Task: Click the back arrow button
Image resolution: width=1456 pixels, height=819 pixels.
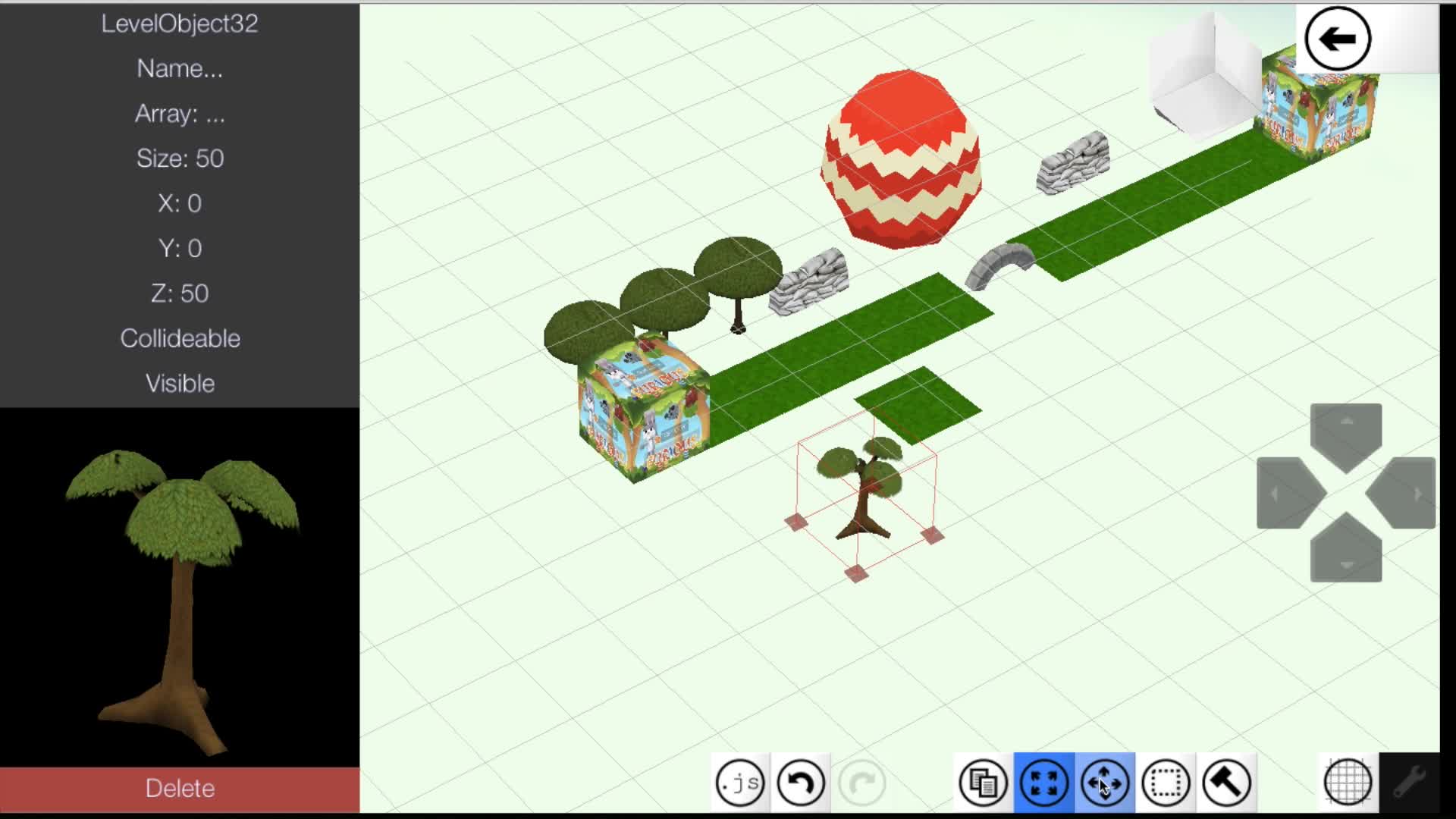Action: (1338, 39)
